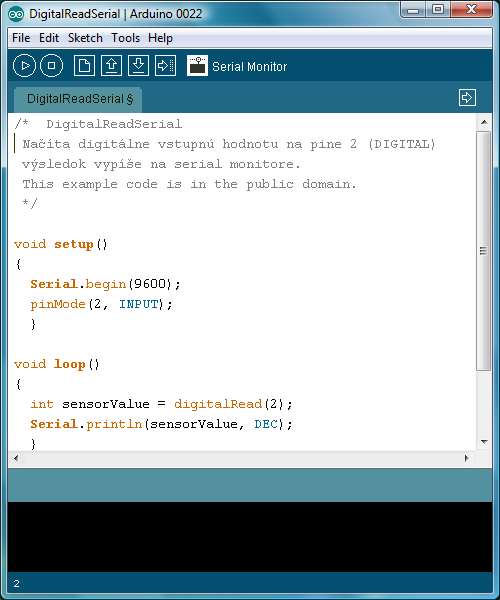Click 'digitalRead(2)' in the code
500x600 pixels.
(229, 404)
